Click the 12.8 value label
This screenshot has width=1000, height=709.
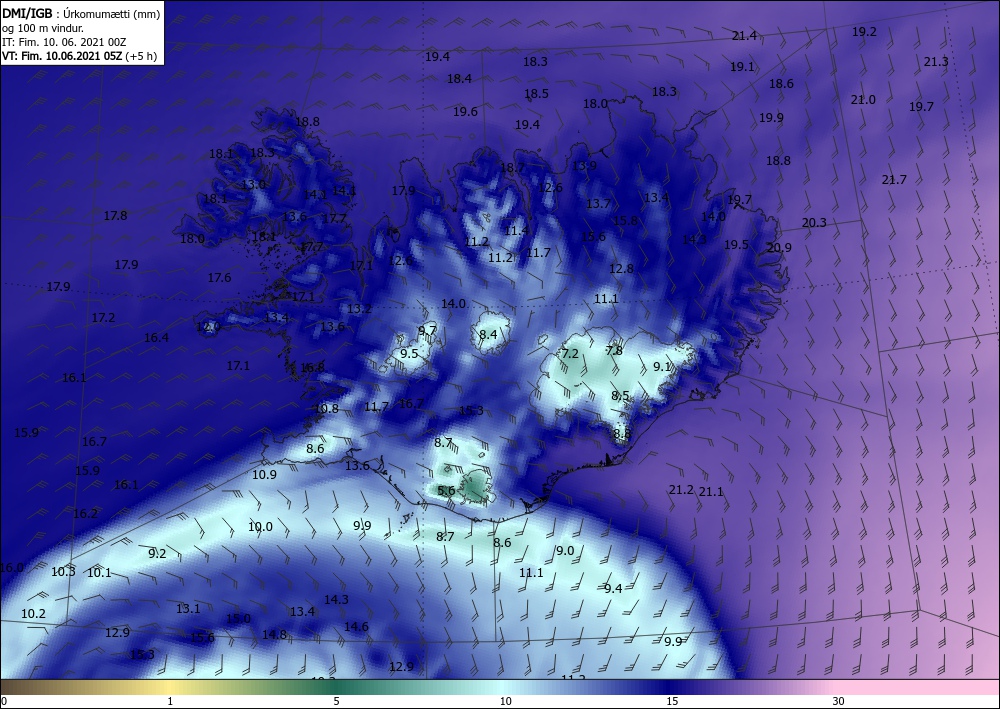(621, 269)
